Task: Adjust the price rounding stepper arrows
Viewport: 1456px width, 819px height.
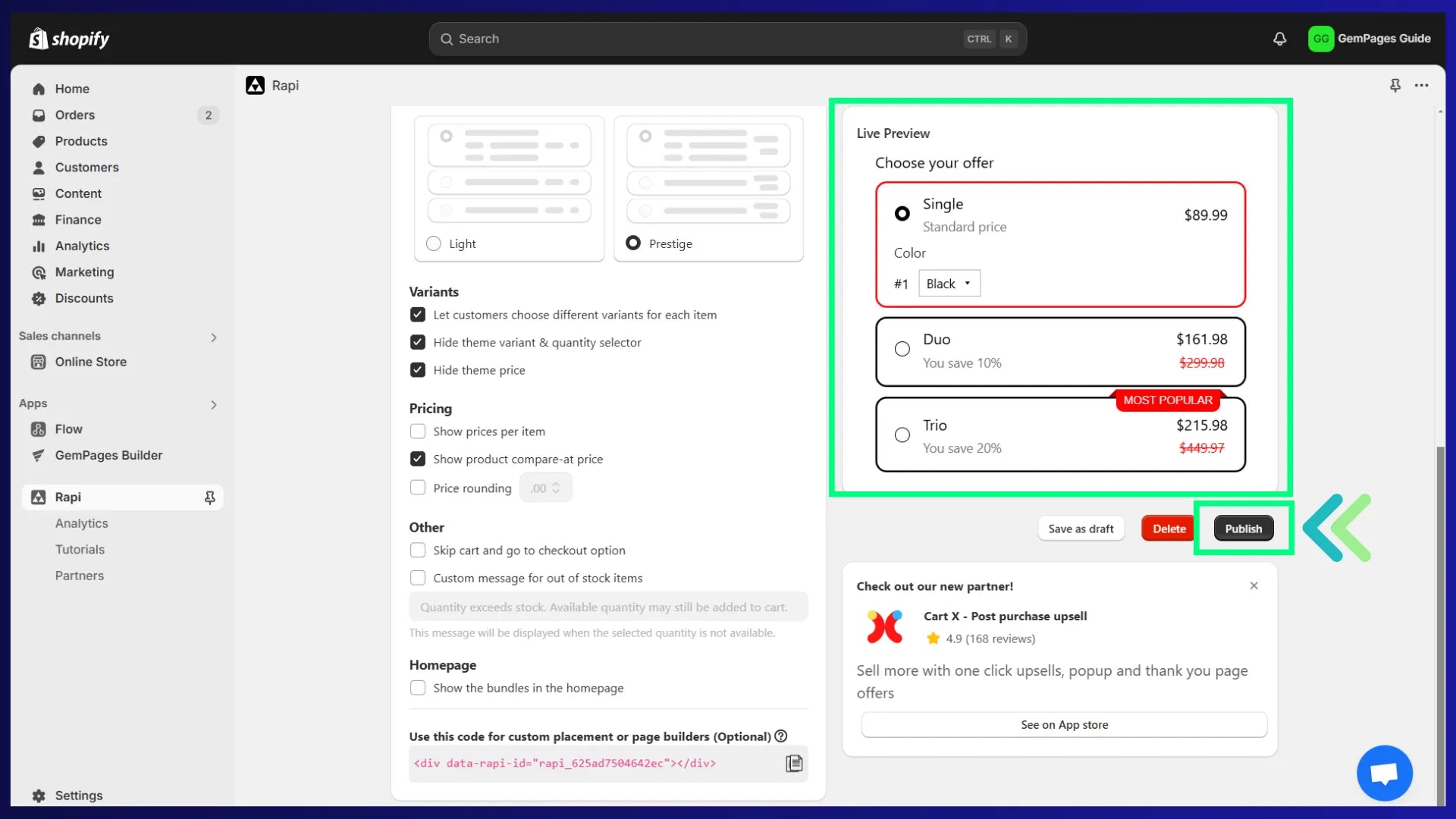Action: [556, 488]
